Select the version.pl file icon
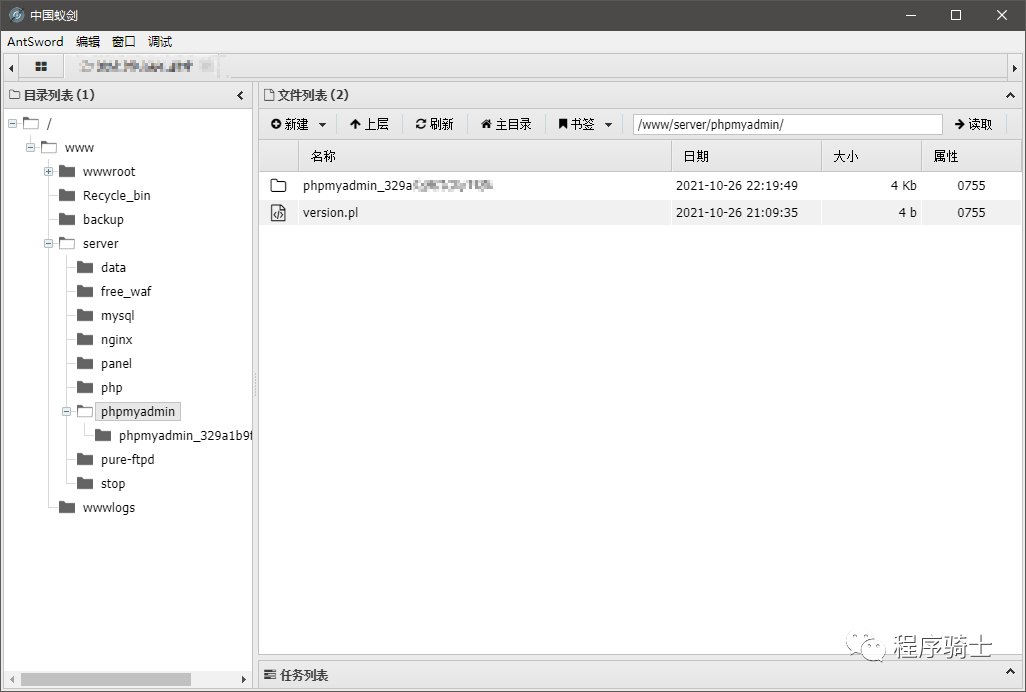This screenshot has width=1026, height=692. click(278, 213)
